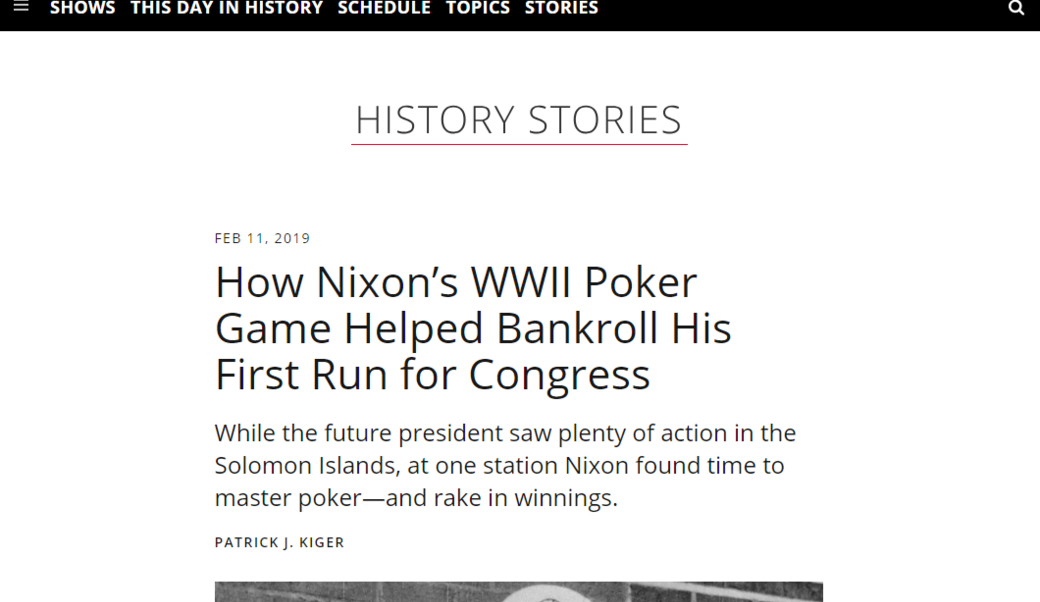Click the FEB 11, 2019 date text
This screenshot has width=1040, height=602.
pos(261,238)
